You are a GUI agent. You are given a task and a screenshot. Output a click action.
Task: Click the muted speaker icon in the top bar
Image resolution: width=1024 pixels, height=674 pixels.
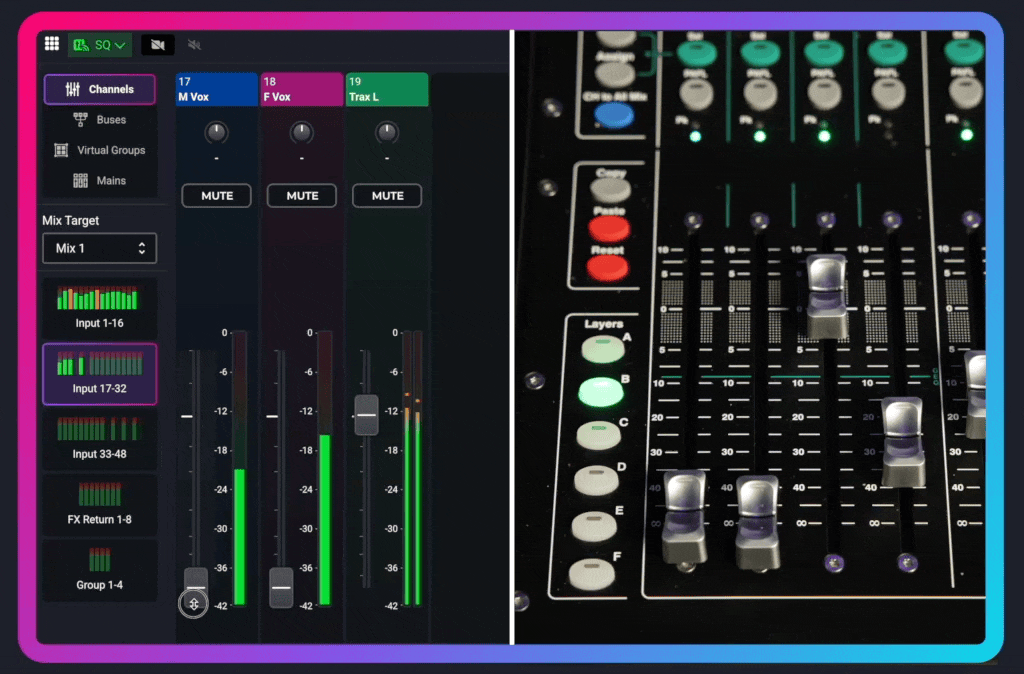point(194,44)
